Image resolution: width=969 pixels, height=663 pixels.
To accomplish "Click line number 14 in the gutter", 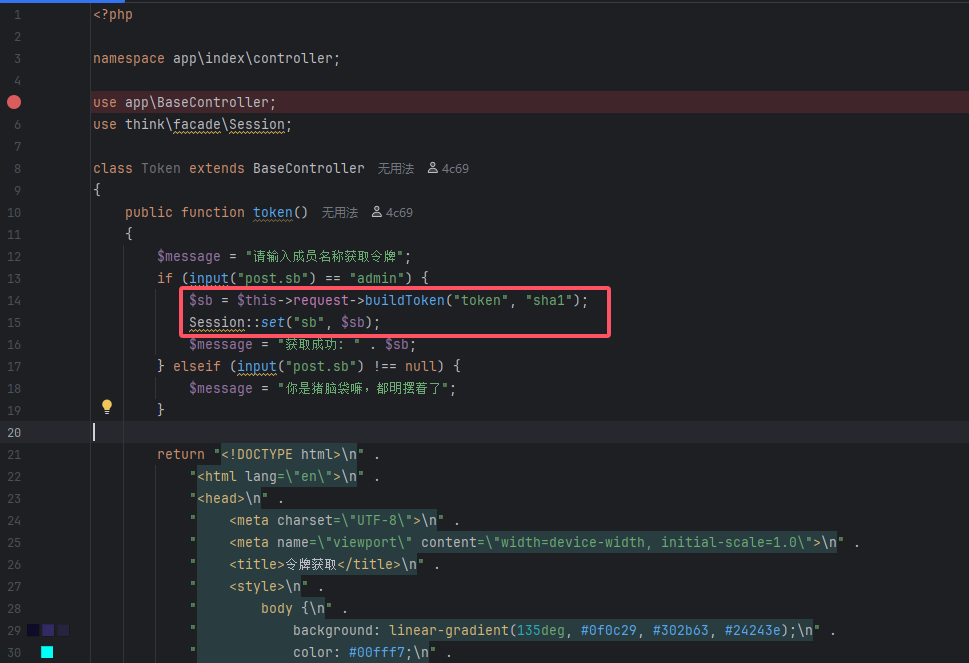I will pyautogui.click(x=14, y=300).
